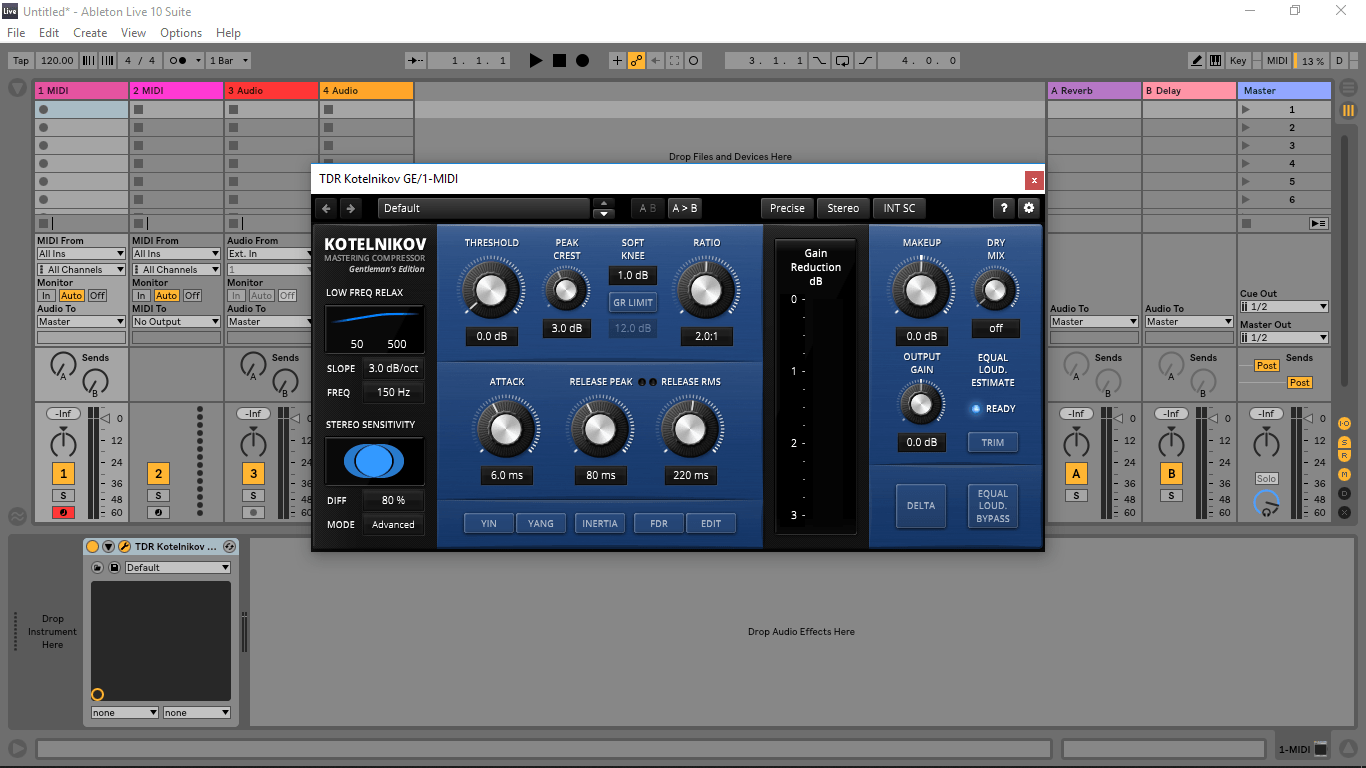The image size is (1366, 768).
Task: Set track 2 Monitor to Off
Action: pyautogui.click(x=192, y=296)
